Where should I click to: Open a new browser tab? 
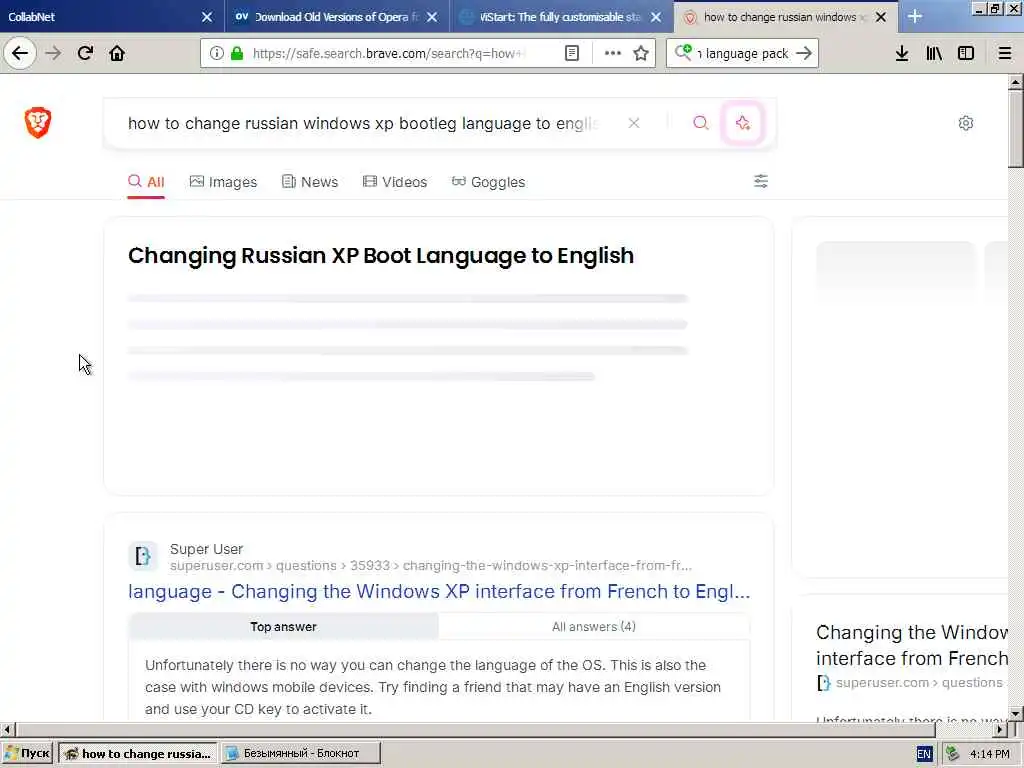coord(915,16)
